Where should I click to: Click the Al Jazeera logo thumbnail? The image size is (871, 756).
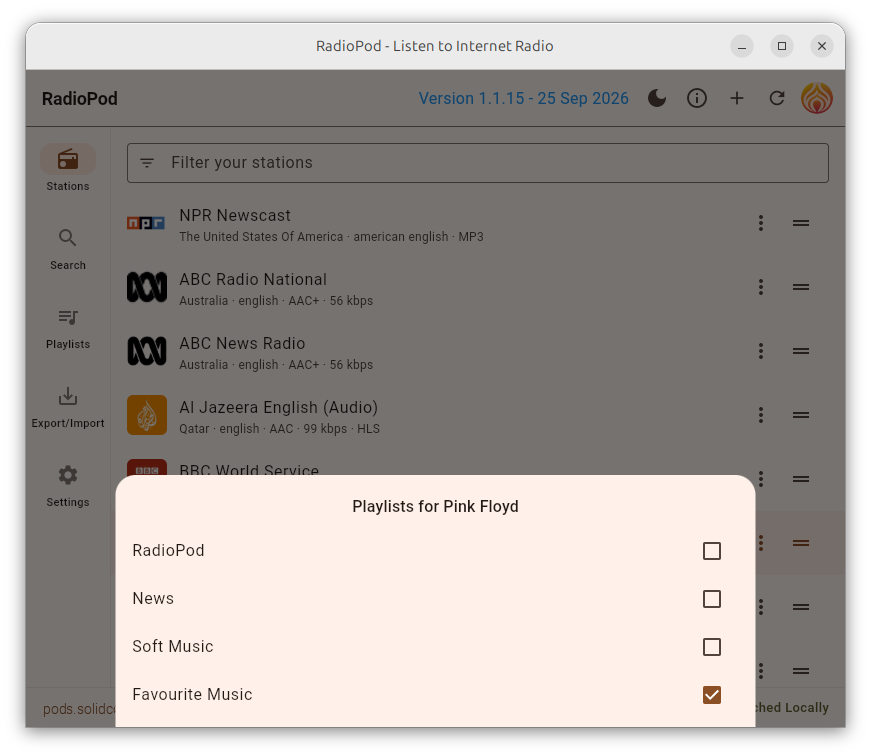(147, 415)
